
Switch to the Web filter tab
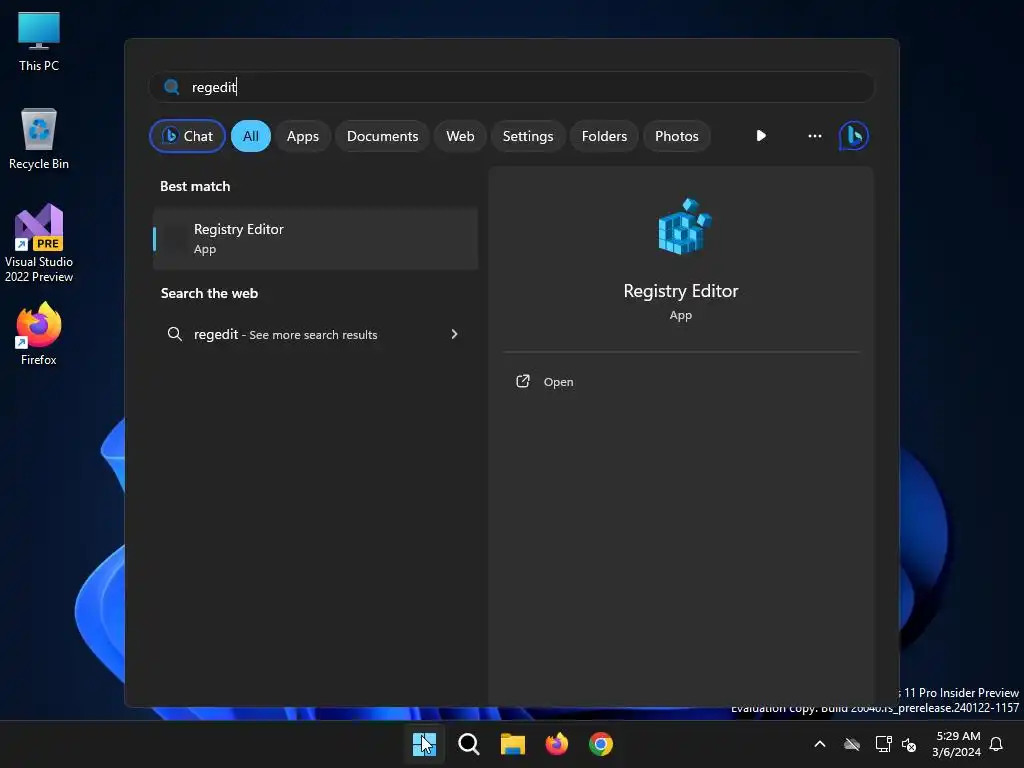pyautogui.click(x=460, y=136)
